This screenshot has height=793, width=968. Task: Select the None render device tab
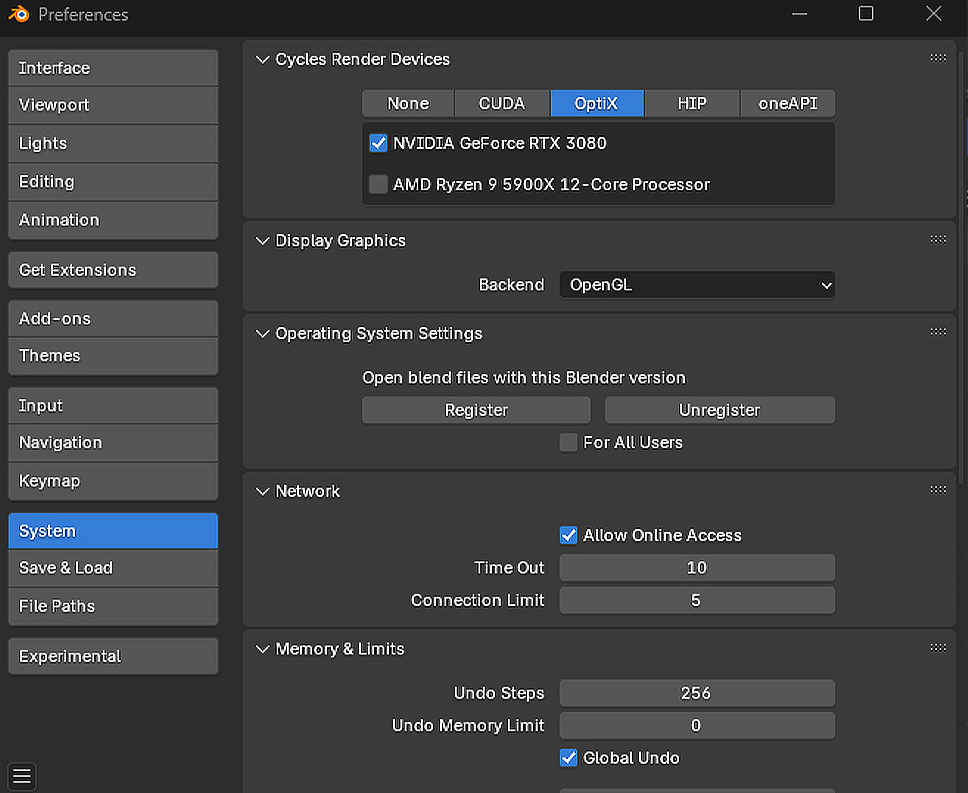click(x=408, y=103)
